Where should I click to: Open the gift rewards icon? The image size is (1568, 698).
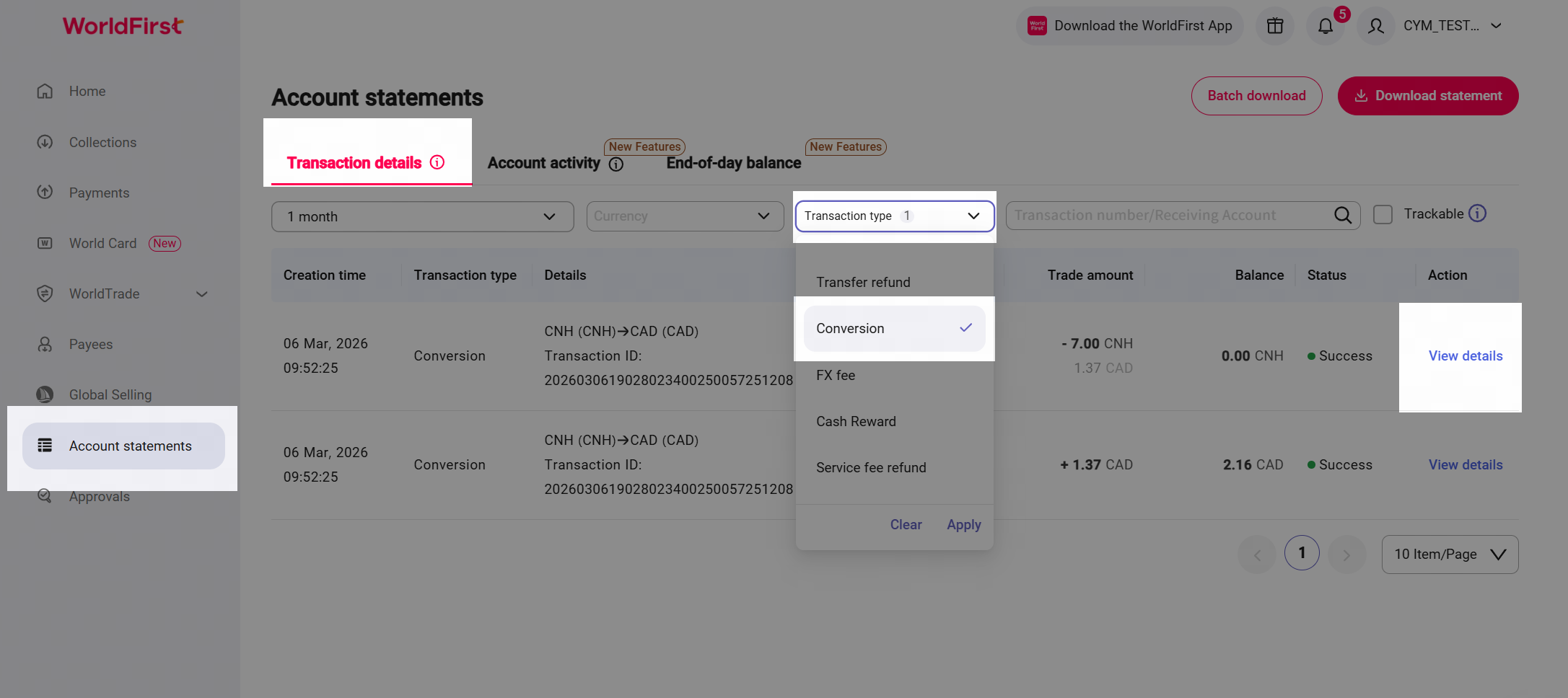tap(1275, 26)
